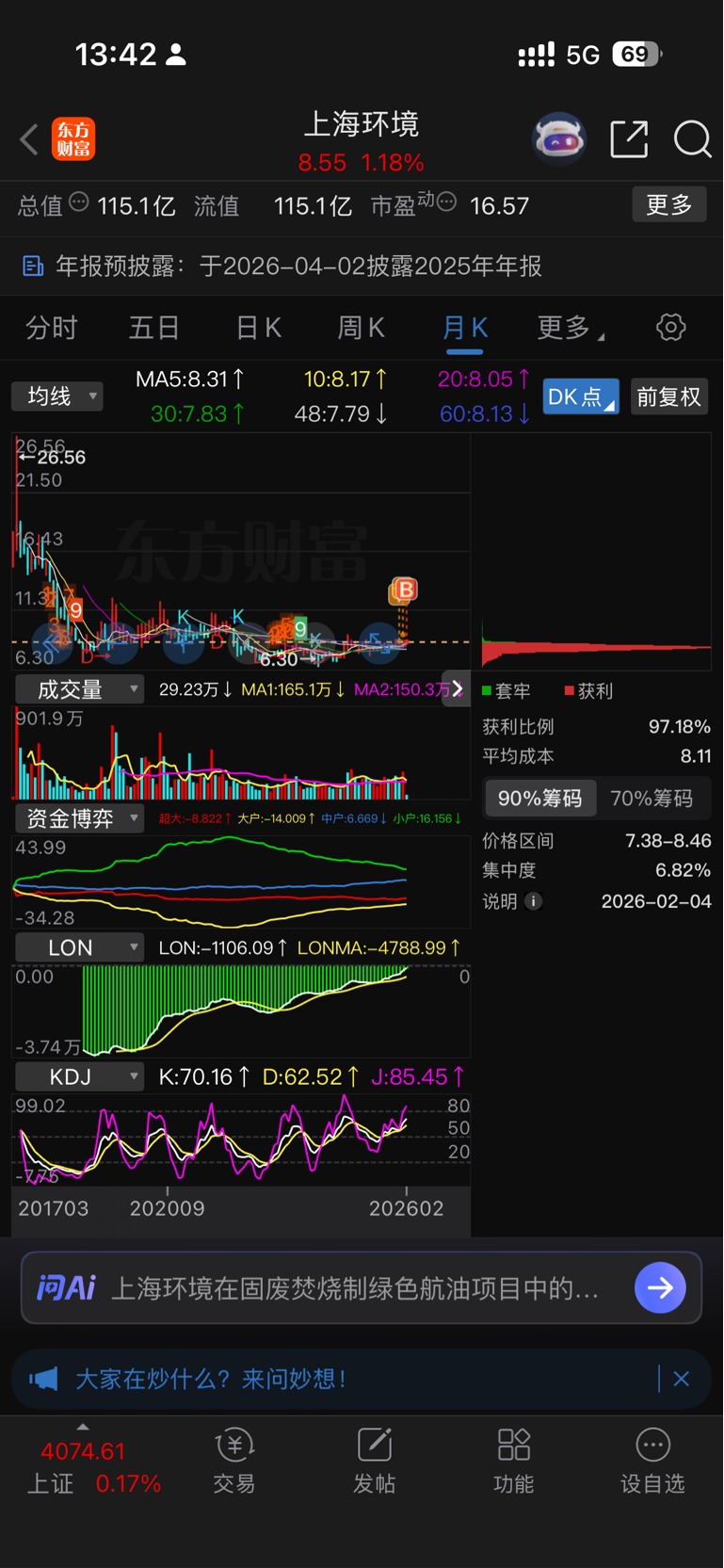Tap 设自选 add to watchlist
The width and height of the screenshot is (724, 1568).
coord(652,1461)
